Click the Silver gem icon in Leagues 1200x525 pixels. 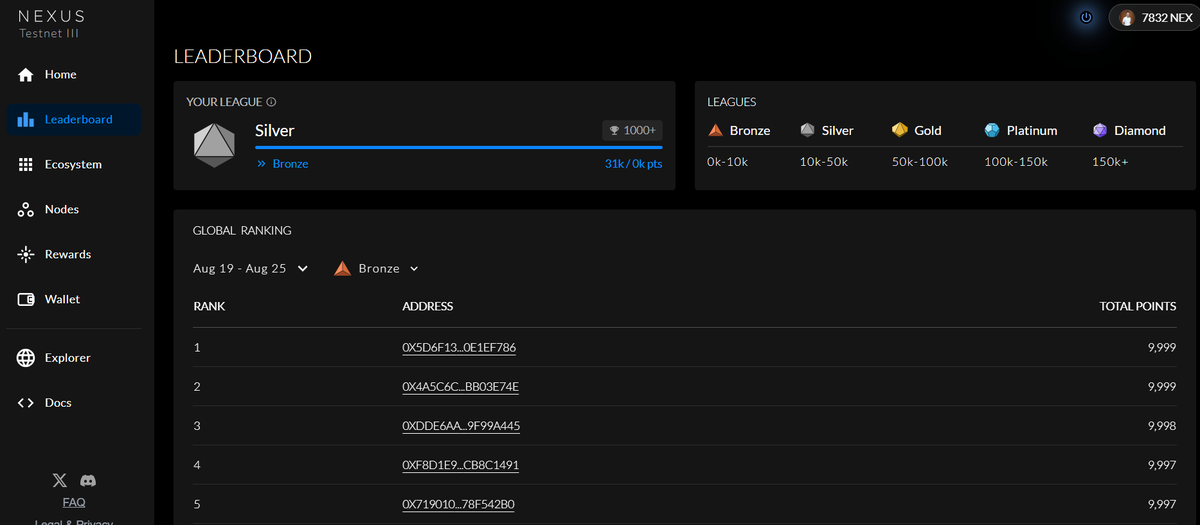pos(807,131)
